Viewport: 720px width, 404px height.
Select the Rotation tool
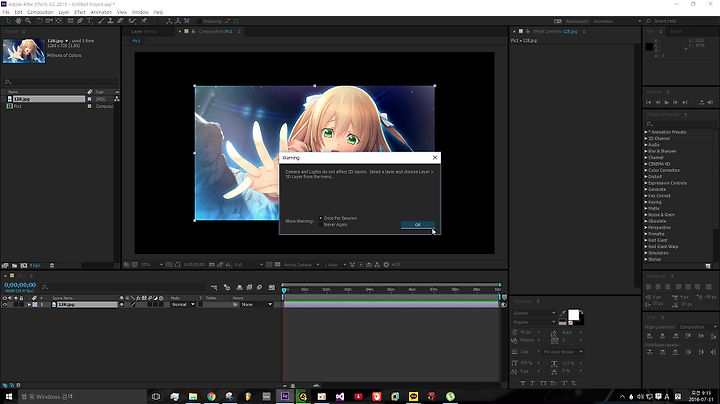click(x=39, y=21)
